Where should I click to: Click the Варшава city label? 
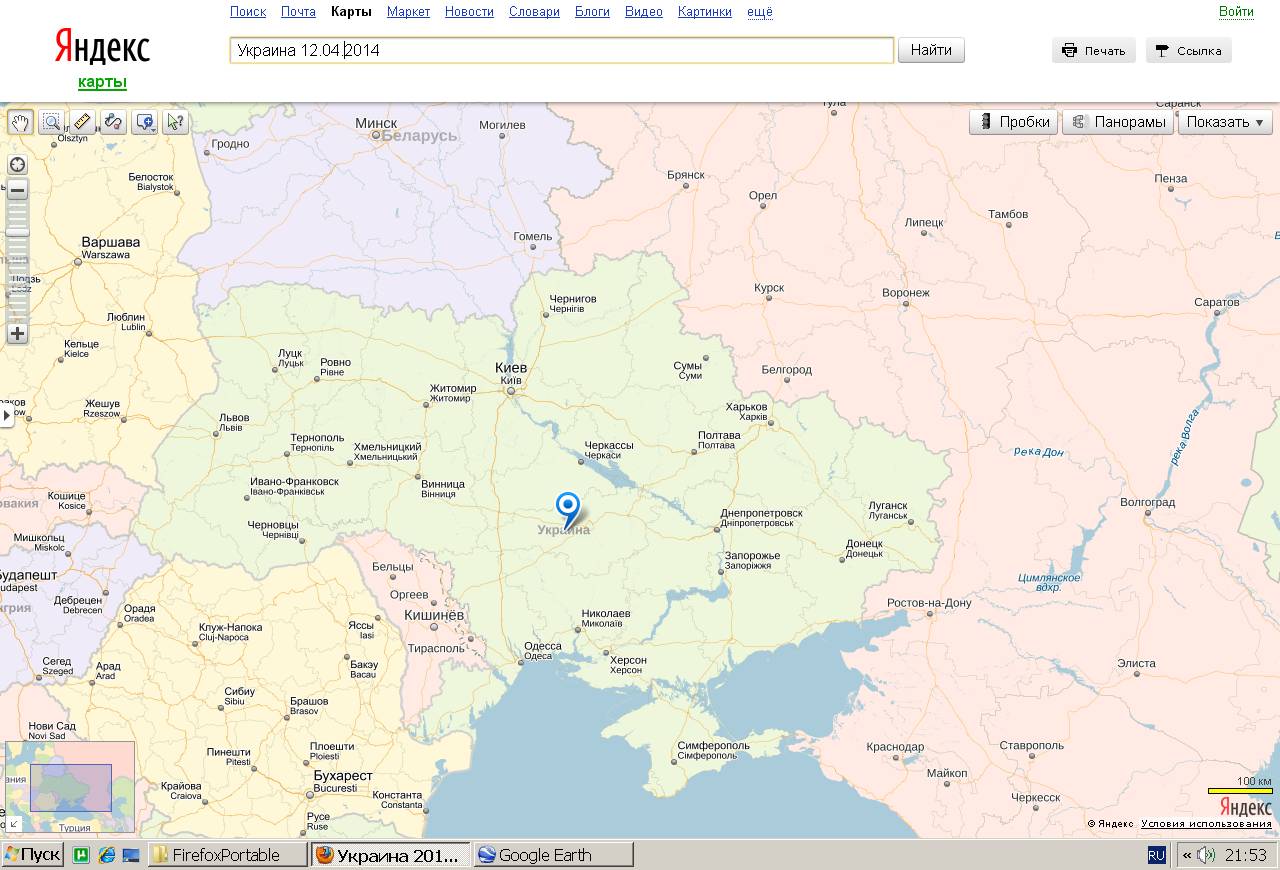click(x=110, y=242)
